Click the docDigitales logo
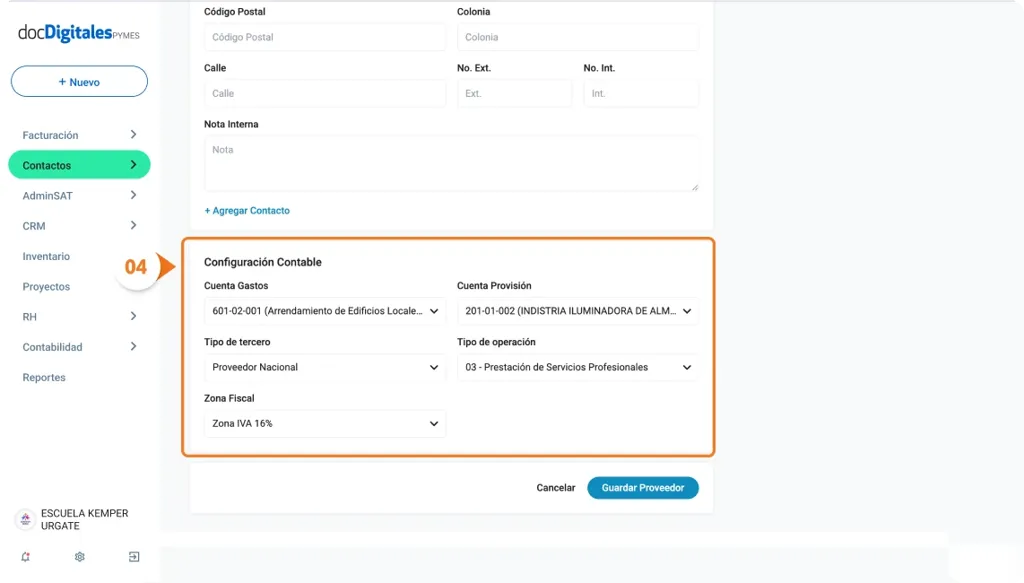Screen dimensions: 1024x583 (x=78, y=34)
